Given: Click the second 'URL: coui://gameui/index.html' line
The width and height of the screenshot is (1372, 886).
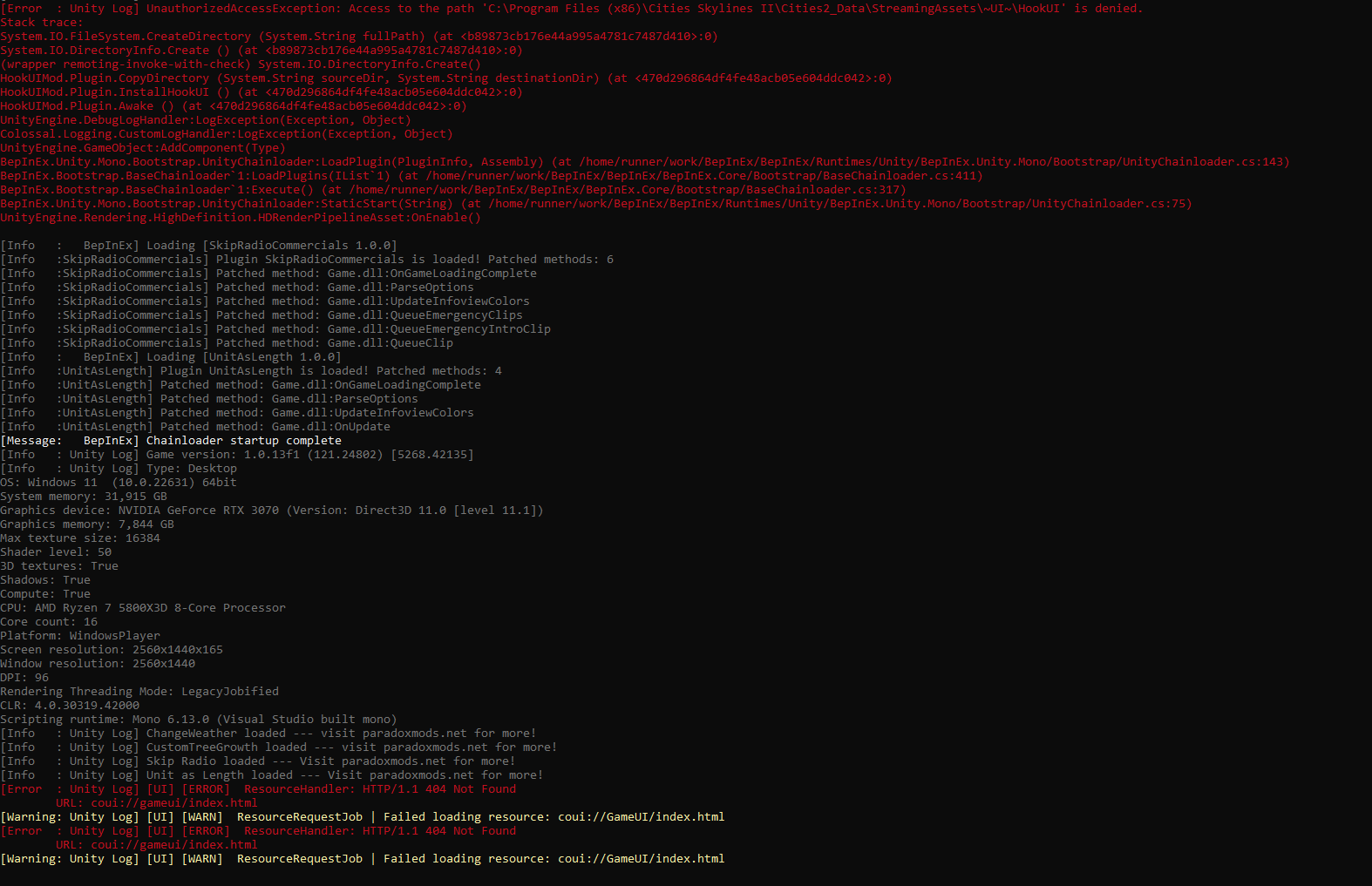Looking at the screenshot, I should (157, 845).
